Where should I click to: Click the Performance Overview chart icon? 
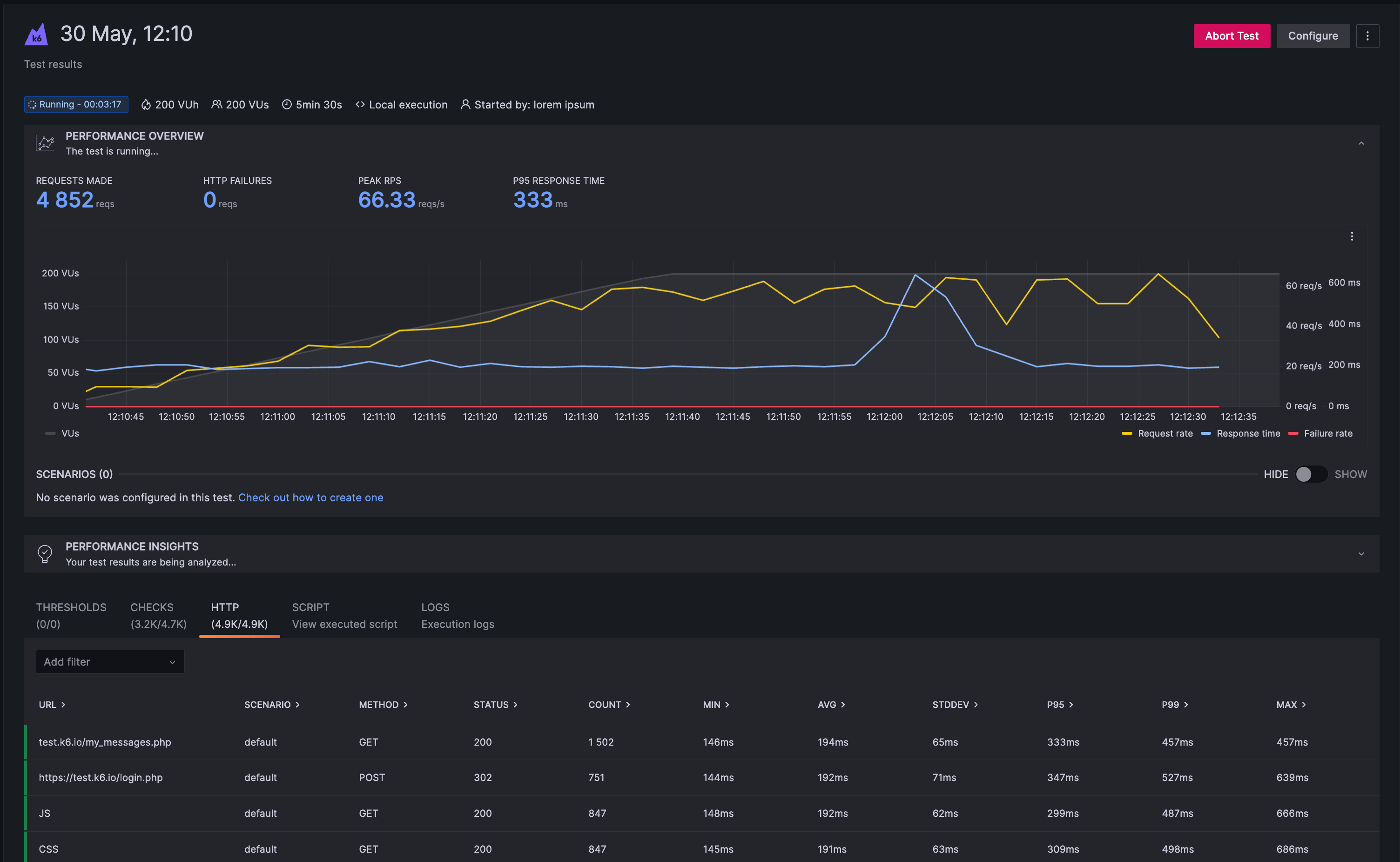[x=45, y=143]
